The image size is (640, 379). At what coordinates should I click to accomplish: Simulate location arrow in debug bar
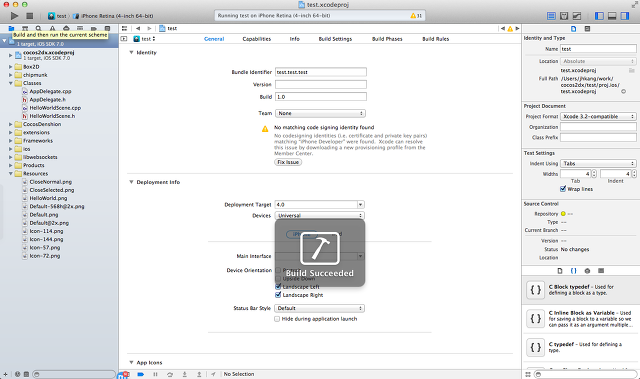click(x=213, y=374)
